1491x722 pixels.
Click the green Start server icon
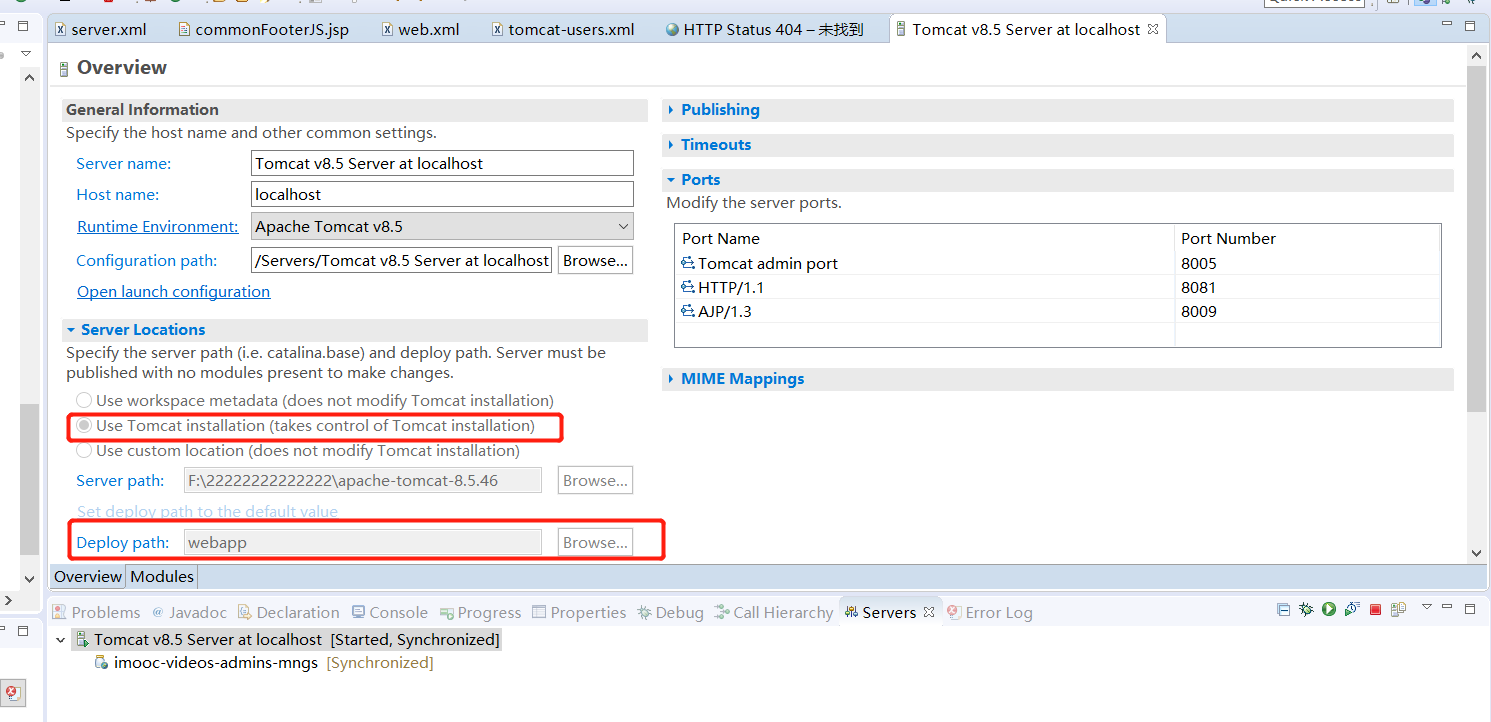[x=1329, y=609]
